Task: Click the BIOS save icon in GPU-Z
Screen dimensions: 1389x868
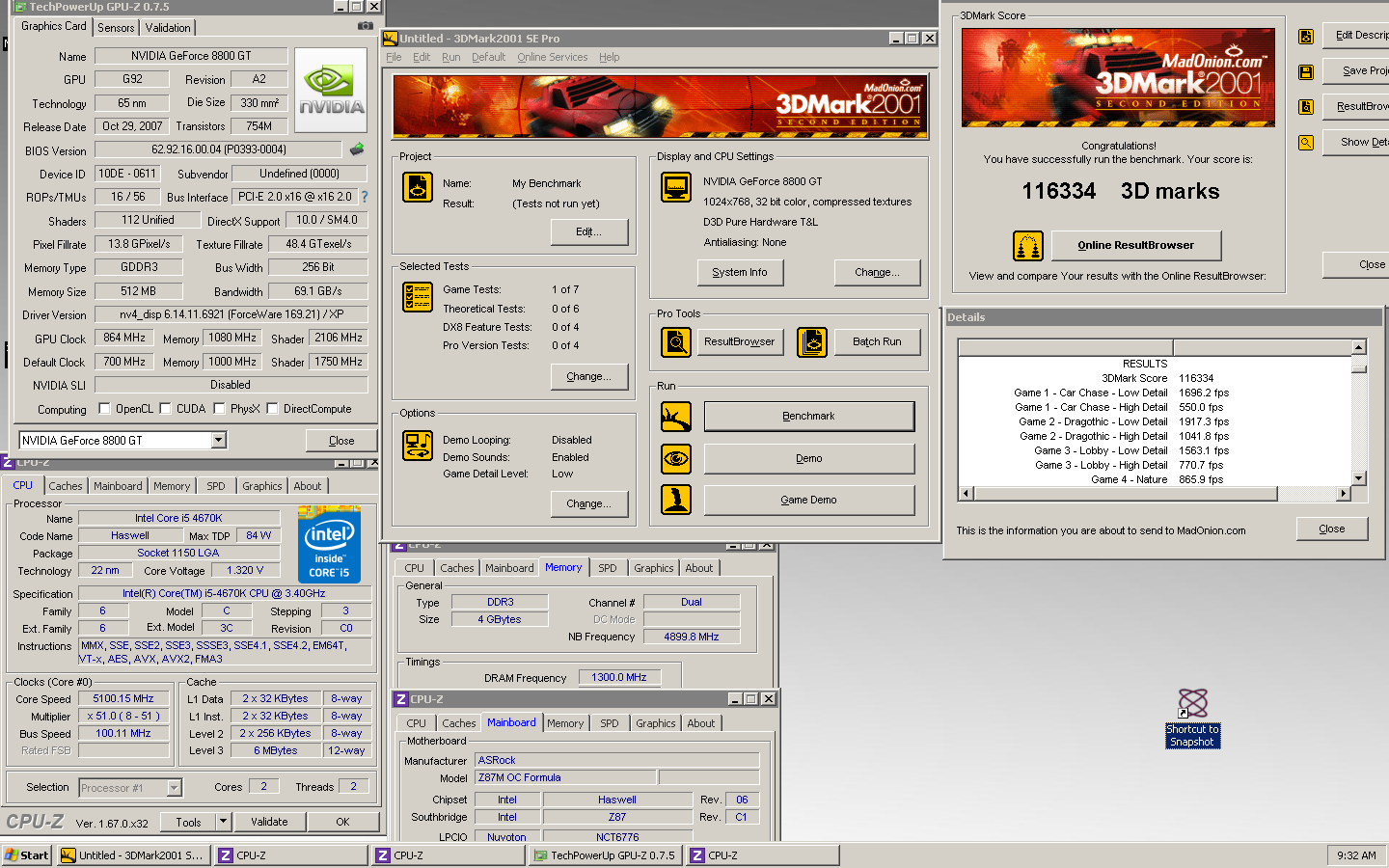Action: coord(357,149)
